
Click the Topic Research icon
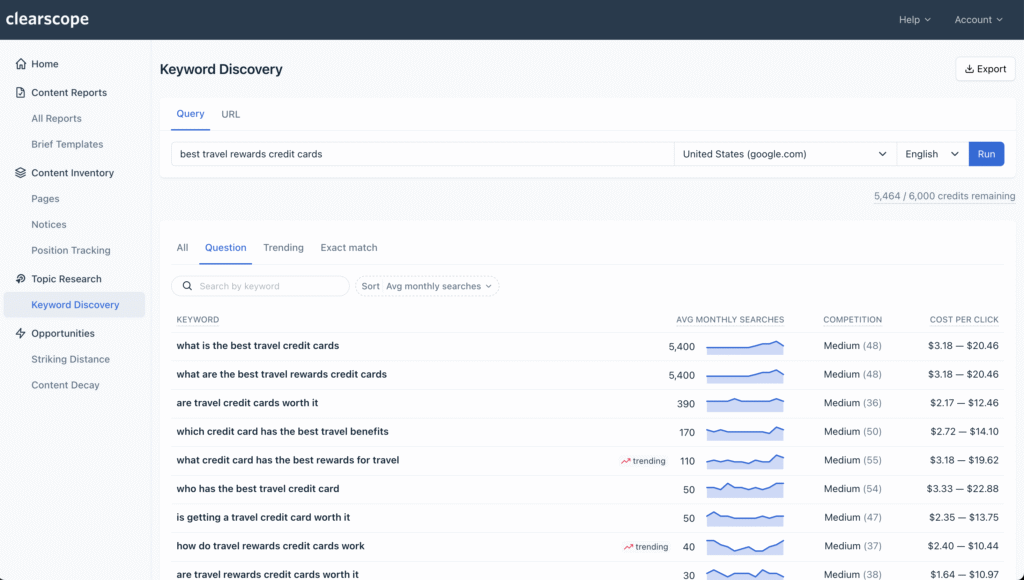click(20, 278)
